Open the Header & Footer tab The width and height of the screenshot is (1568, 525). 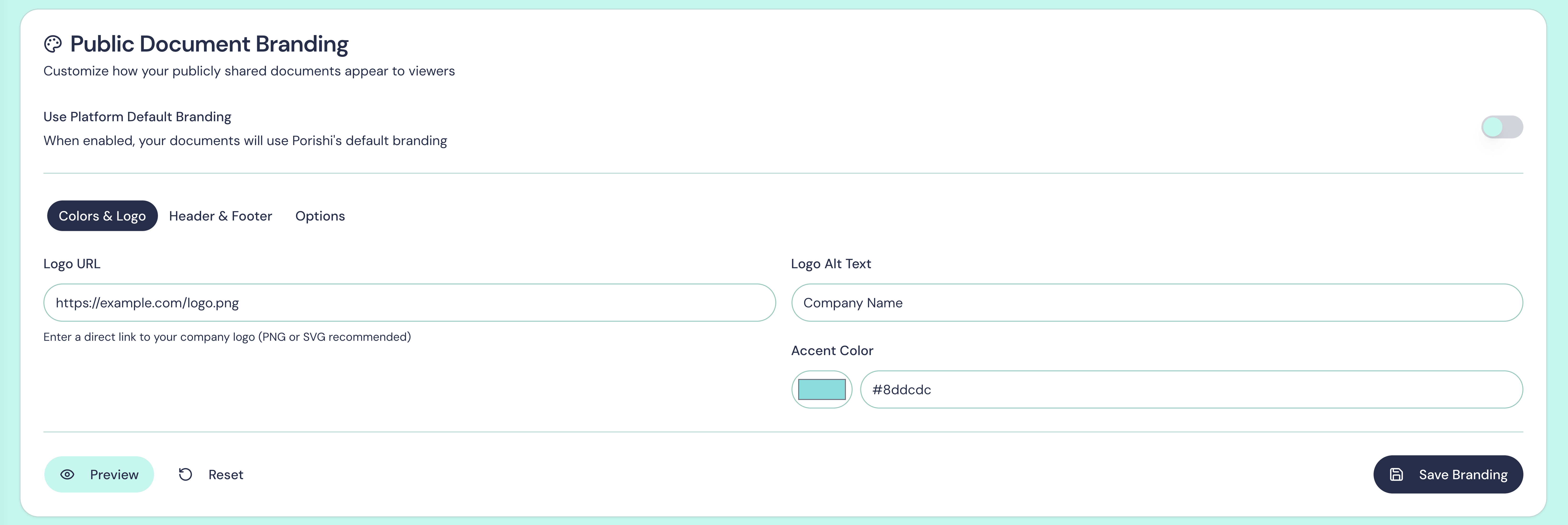[220, 216]
